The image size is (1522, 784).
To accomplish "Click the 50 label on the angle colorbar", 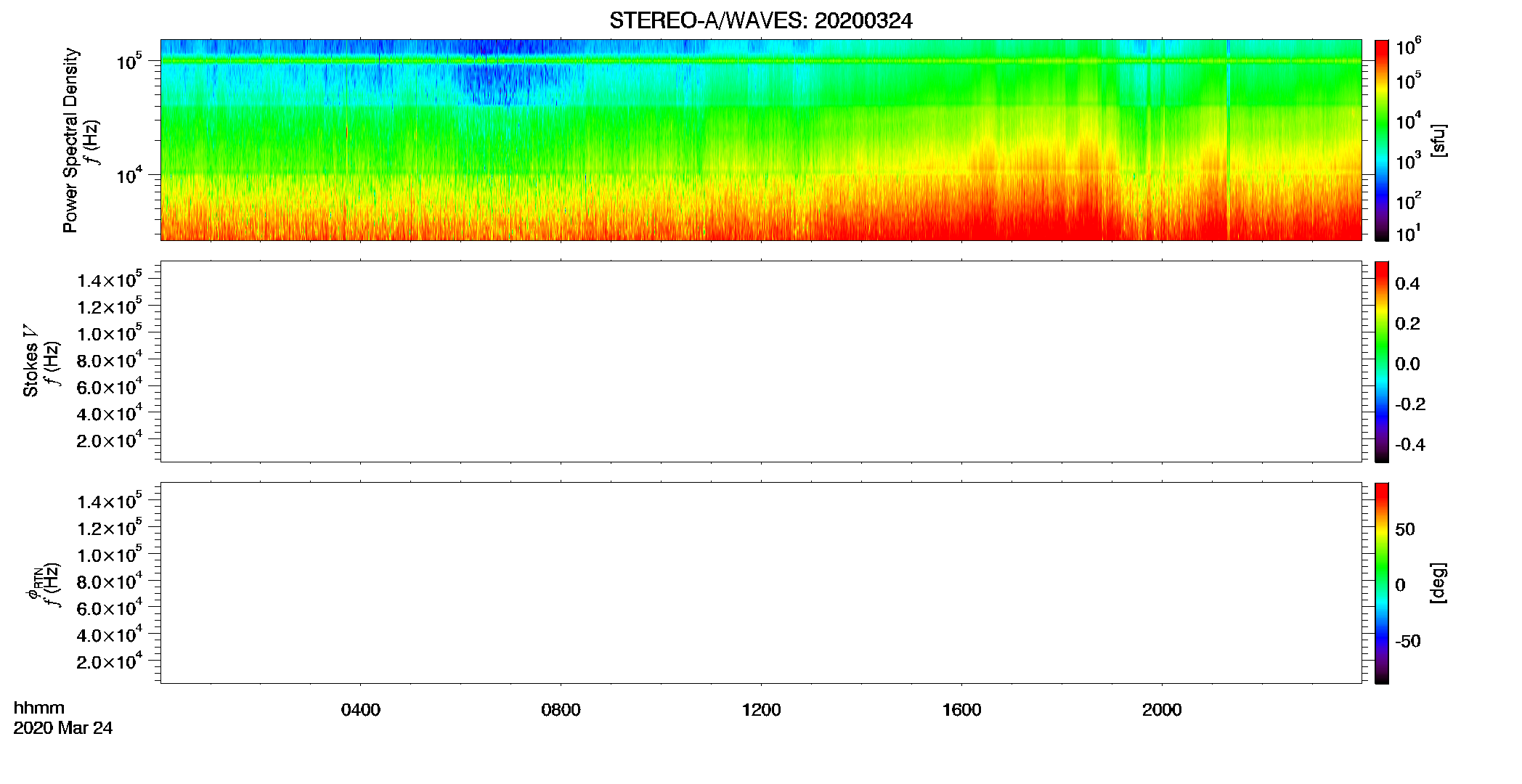I will pos(1405,529).
